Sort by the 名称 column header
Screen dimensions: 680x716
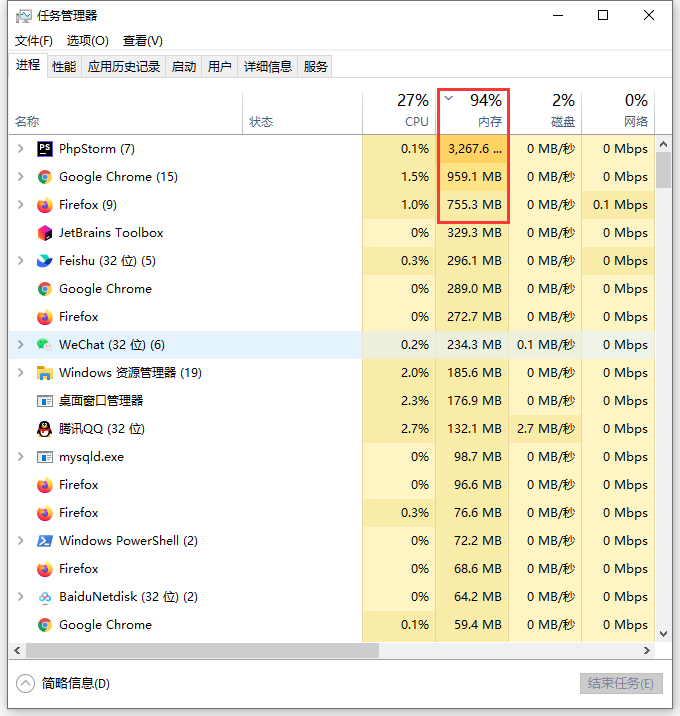pyautogui.click(x=126, y=111)
